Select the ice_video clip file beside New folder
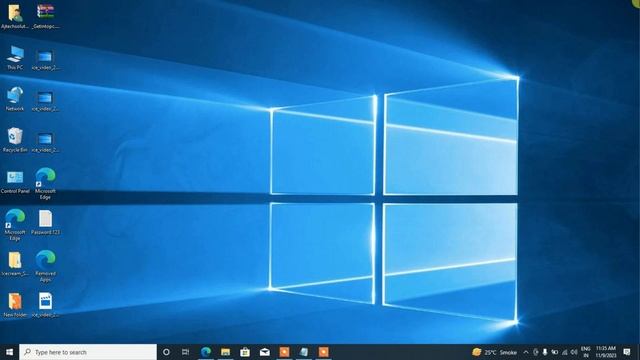 [45, 305]
